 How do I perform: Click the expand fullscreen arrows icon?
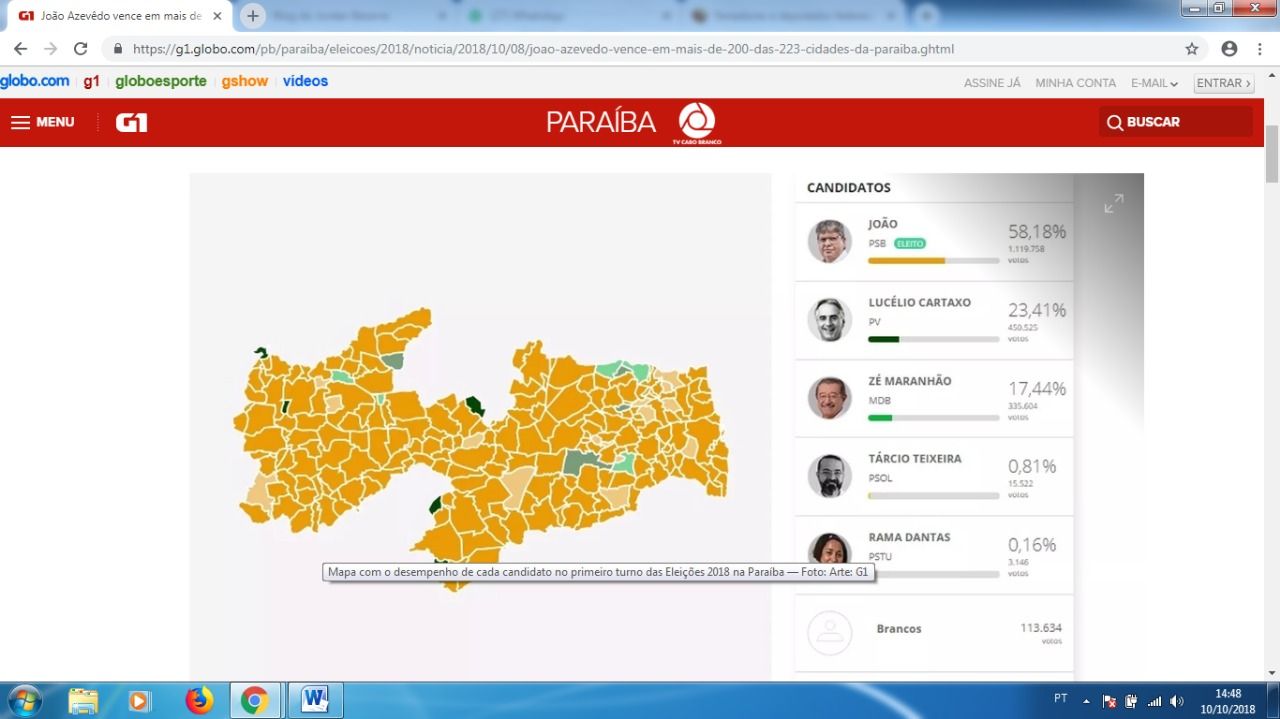1113,203
